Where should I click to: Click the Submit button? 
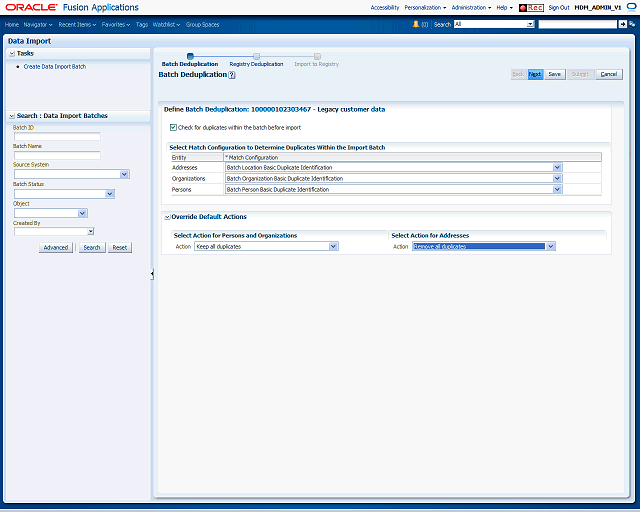pos(580,74)
